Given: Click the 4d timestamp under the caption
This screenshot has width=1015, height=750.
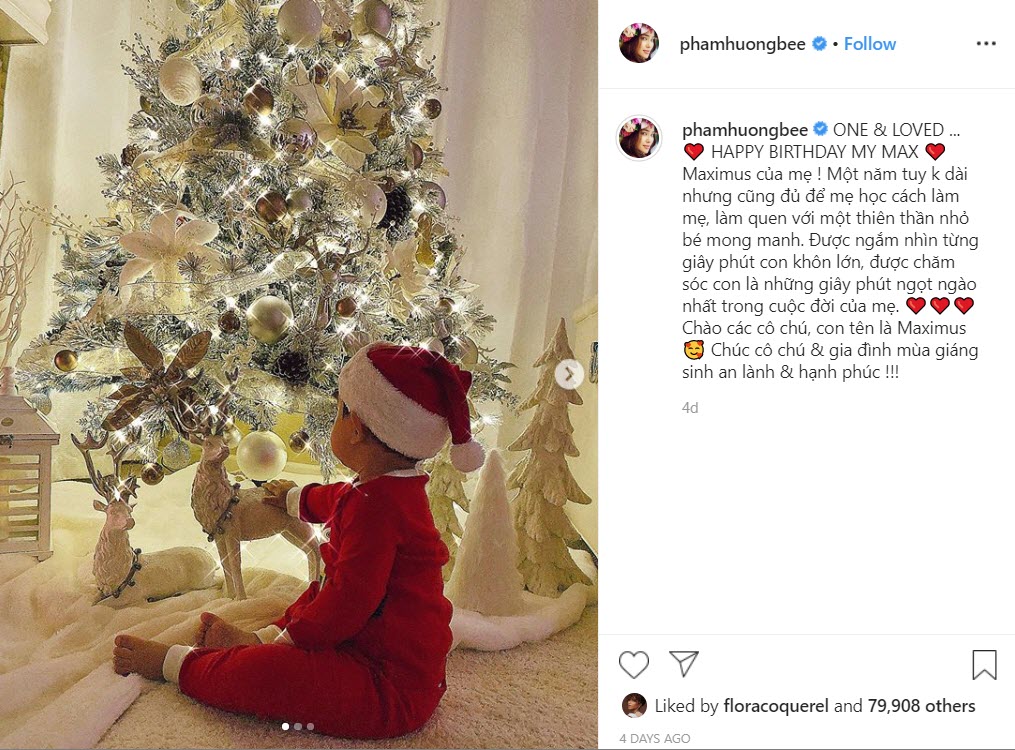Looking at the screenshot, I should coord(690,408).
